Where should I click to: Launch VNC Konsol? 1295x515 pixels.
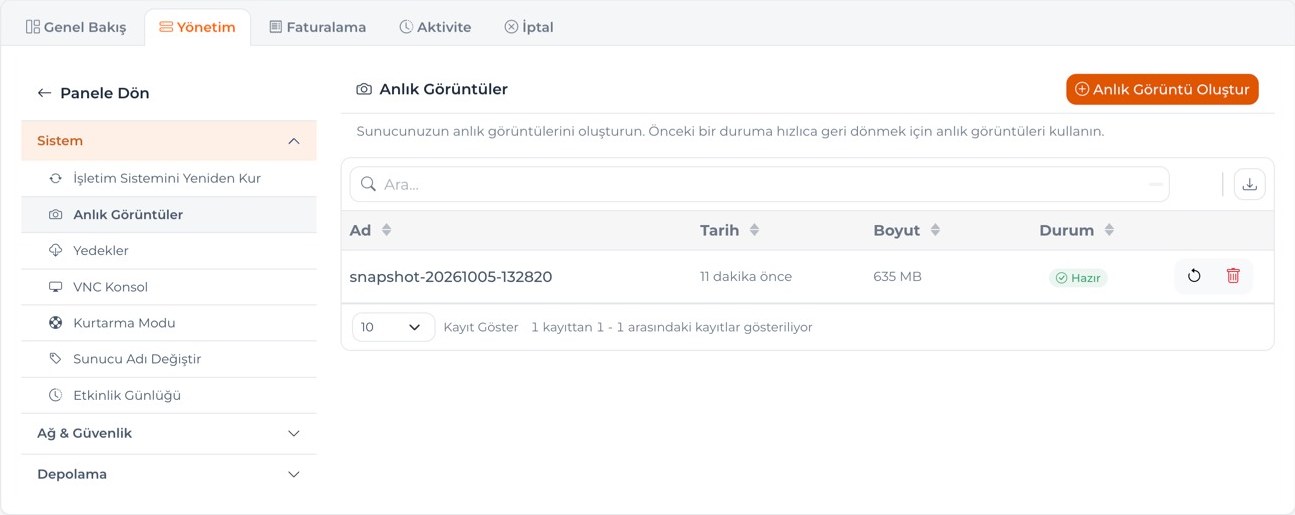point(169,287)
